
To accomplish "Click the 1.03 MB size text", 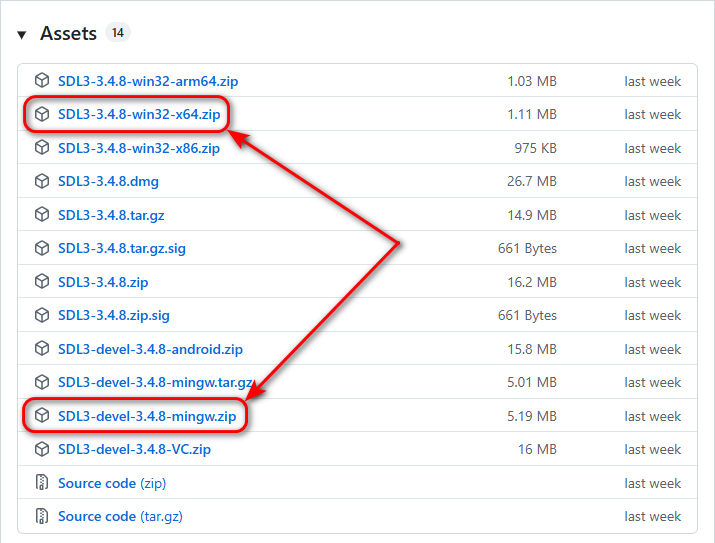I will 532,81.
